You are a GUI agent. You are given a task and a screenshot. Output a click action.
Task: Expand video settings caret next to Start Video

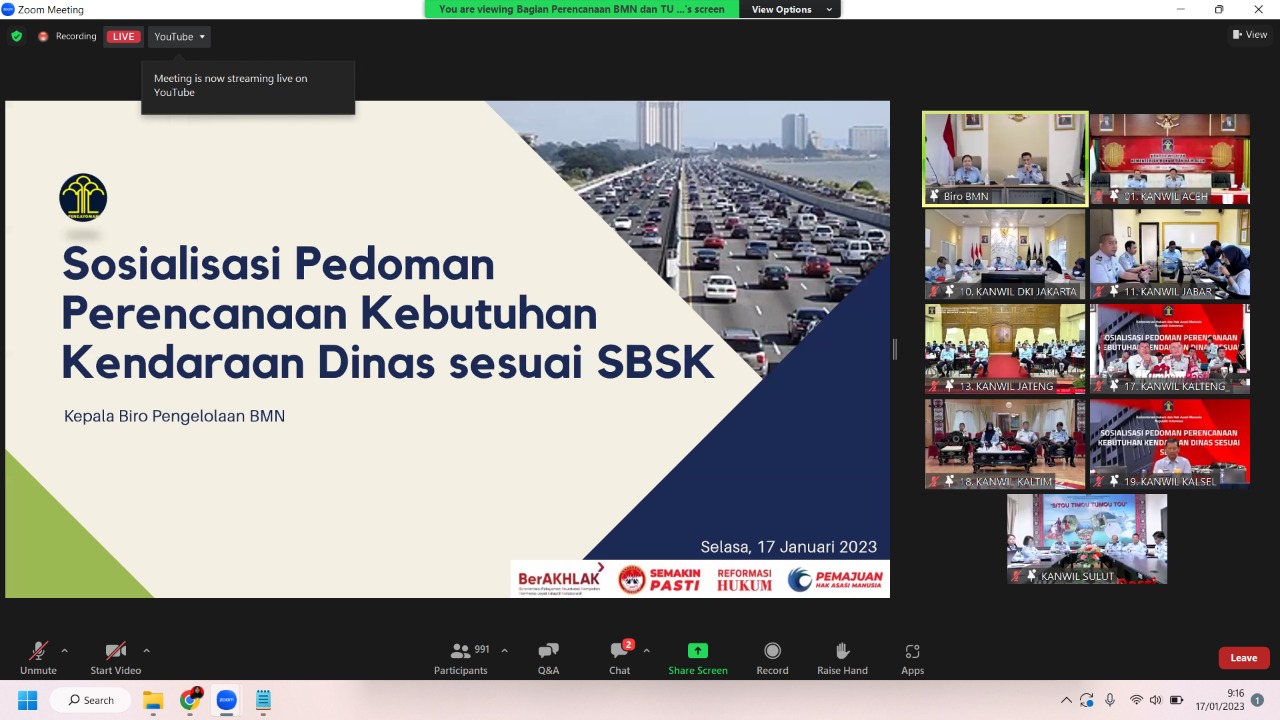tap(146, 650)
